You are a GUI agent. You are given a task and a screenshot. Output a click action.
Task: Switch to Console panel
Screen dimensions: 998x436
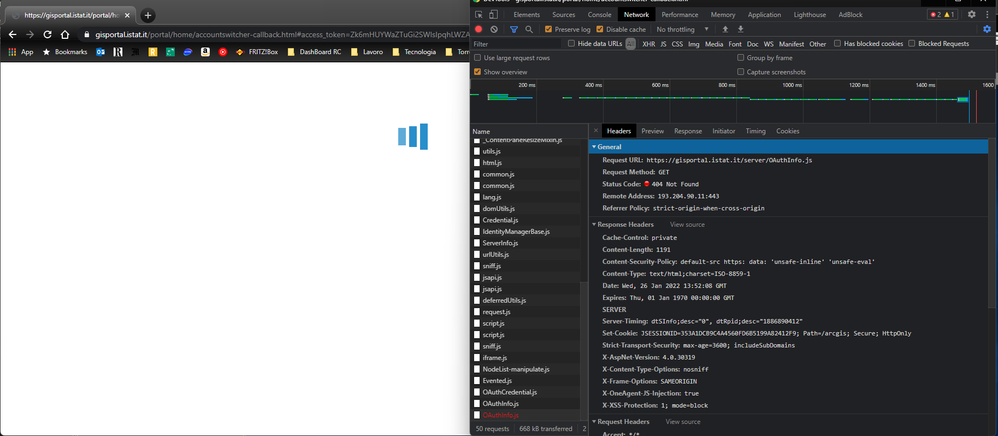coord(599,15)
